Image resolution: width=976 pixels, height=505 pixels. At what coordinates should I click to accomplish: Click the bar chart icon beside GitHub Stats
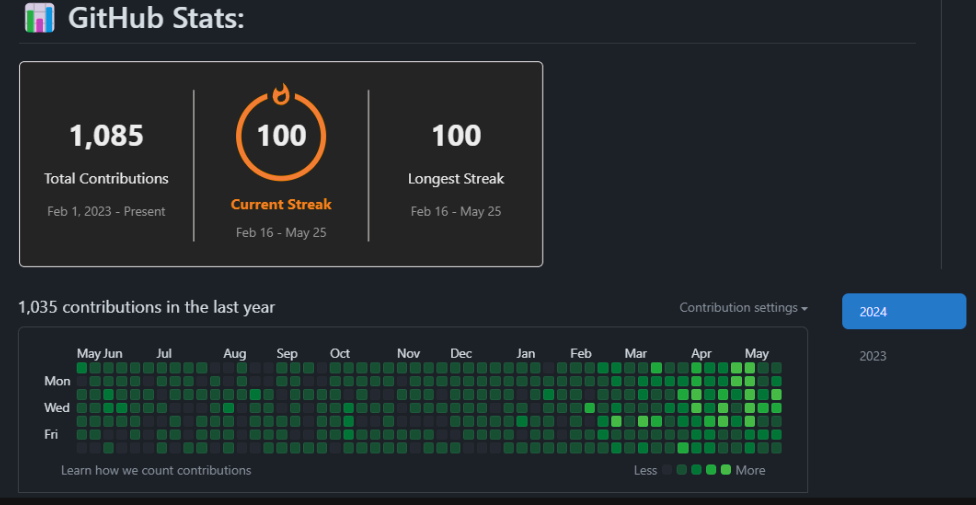click(39, 18)
